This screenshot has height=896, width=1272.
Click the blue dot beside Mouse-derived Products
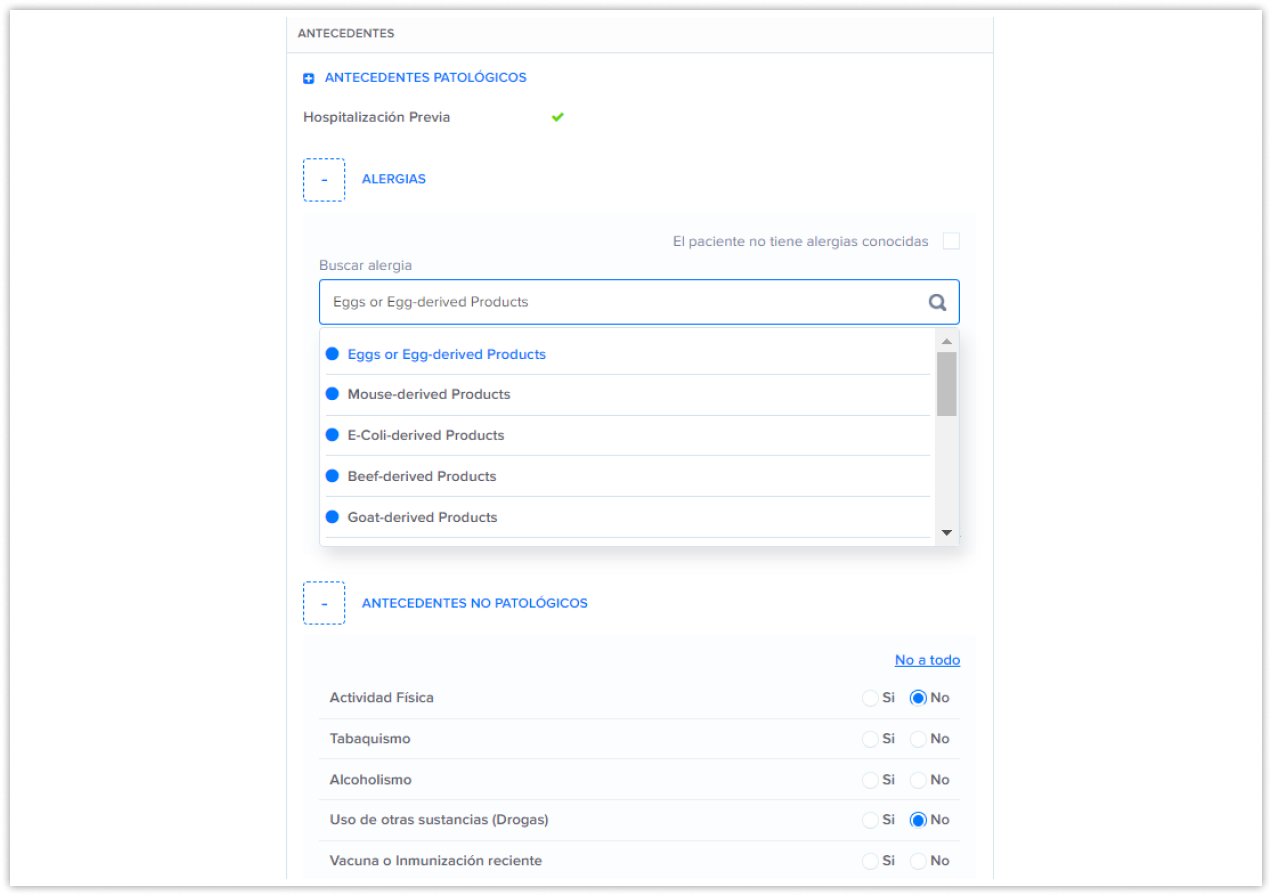pos(332,394)
